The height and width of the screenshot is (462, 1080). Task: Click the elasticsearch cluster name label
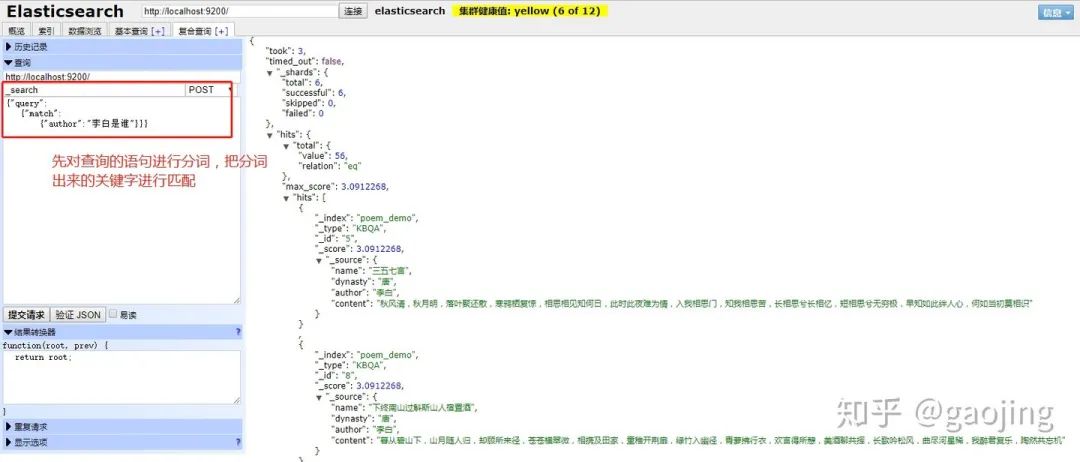[x=410, y=11]
